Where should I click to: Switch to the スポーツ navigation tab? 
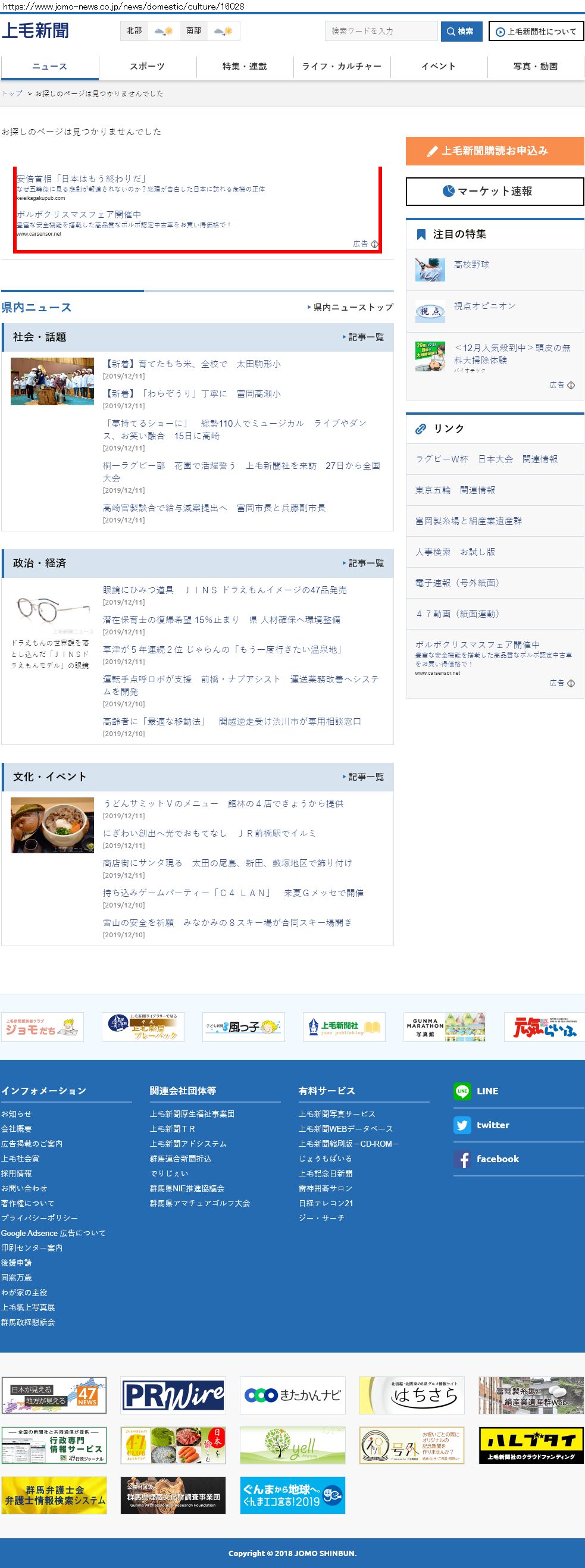coord(148,66)
